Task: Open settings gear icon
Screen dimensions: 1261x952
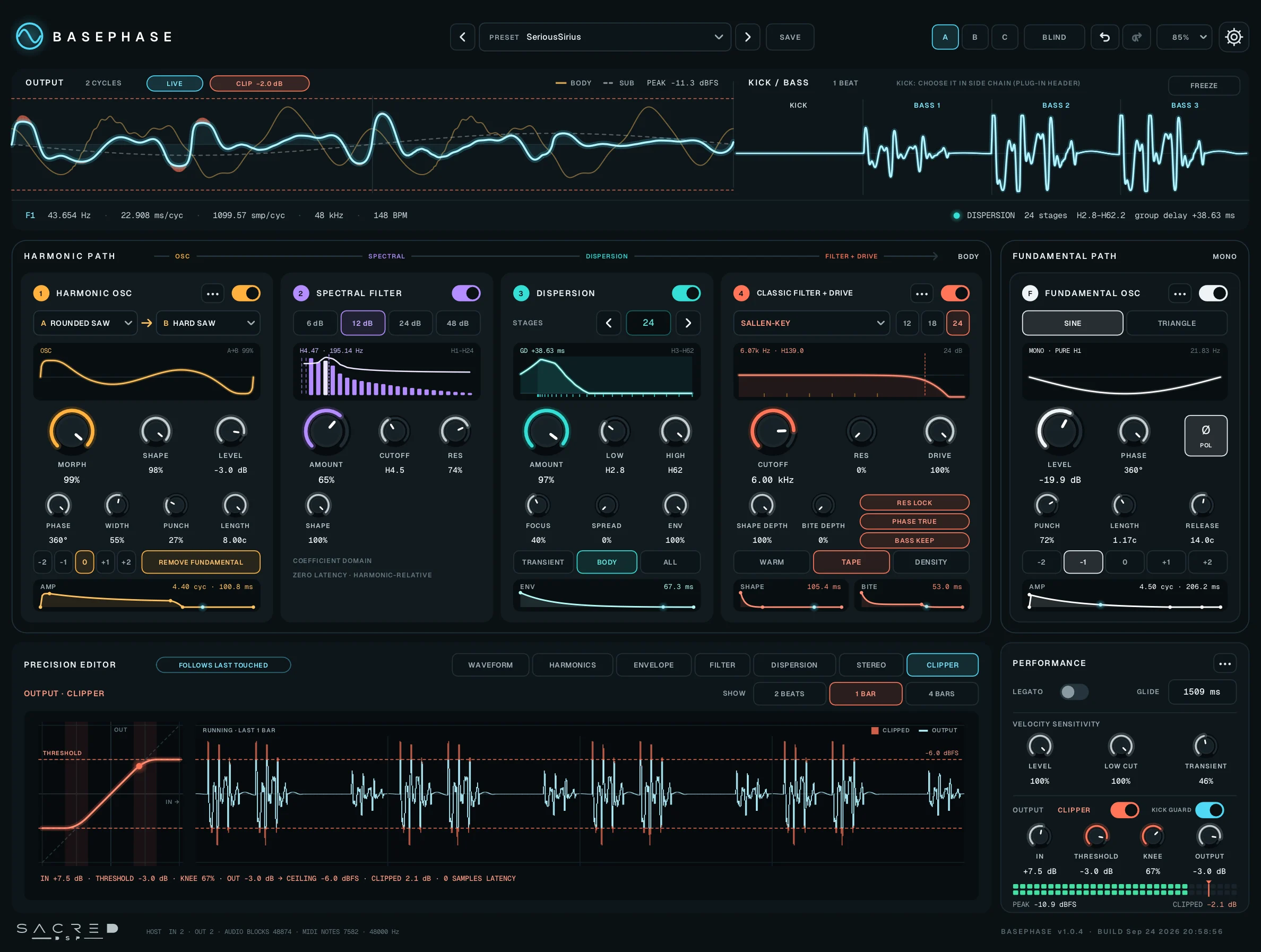Action: (1233, 37)
